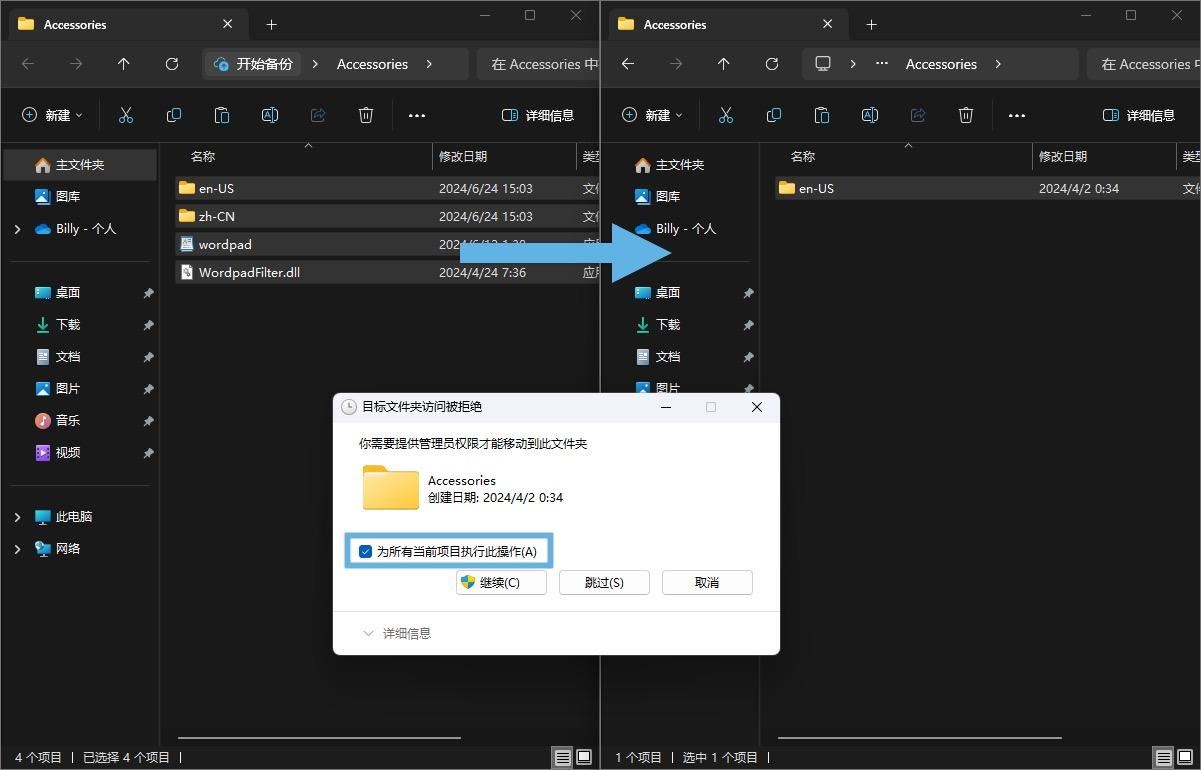1201x770 pixels.
Task: Select 下载 in the left sidebar
Action: (x=68, y=325)
